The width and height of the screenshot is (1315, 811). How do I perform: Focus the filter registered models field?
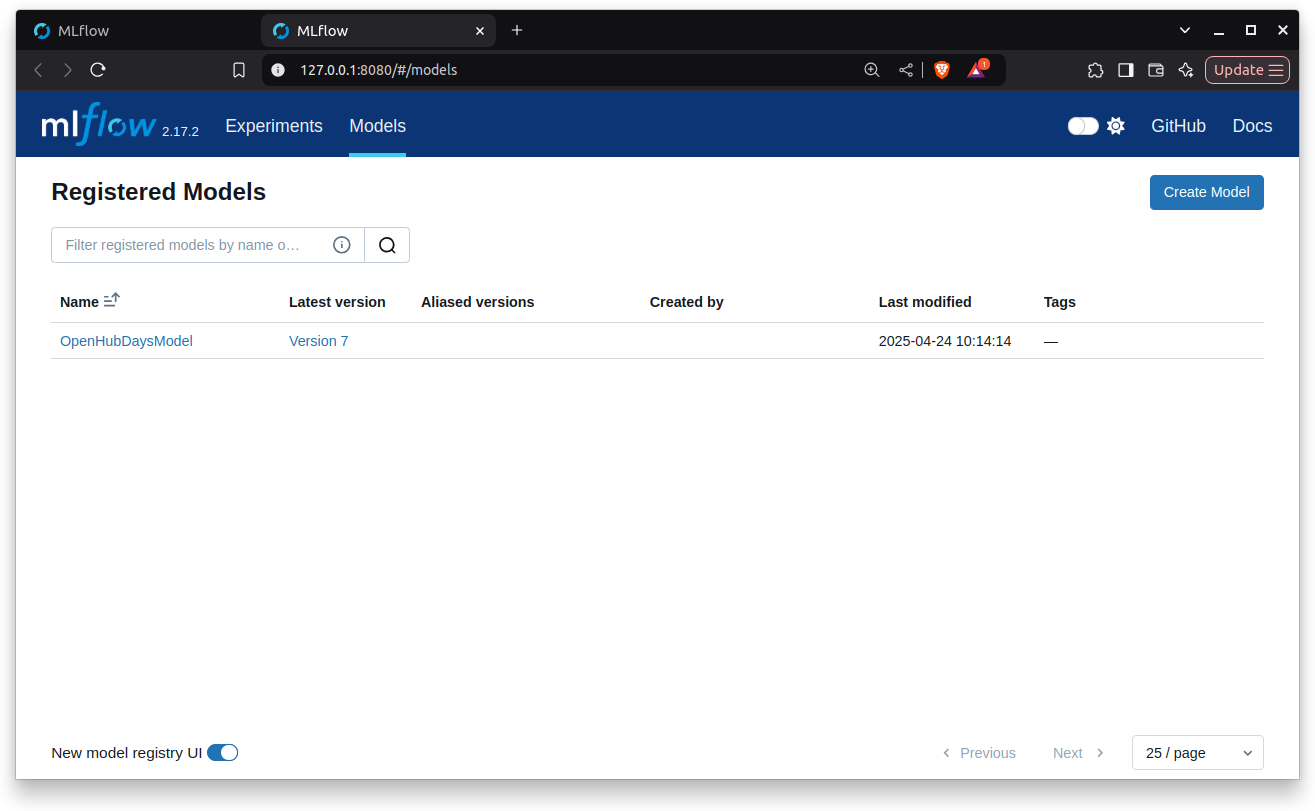(x=208, y=245)
